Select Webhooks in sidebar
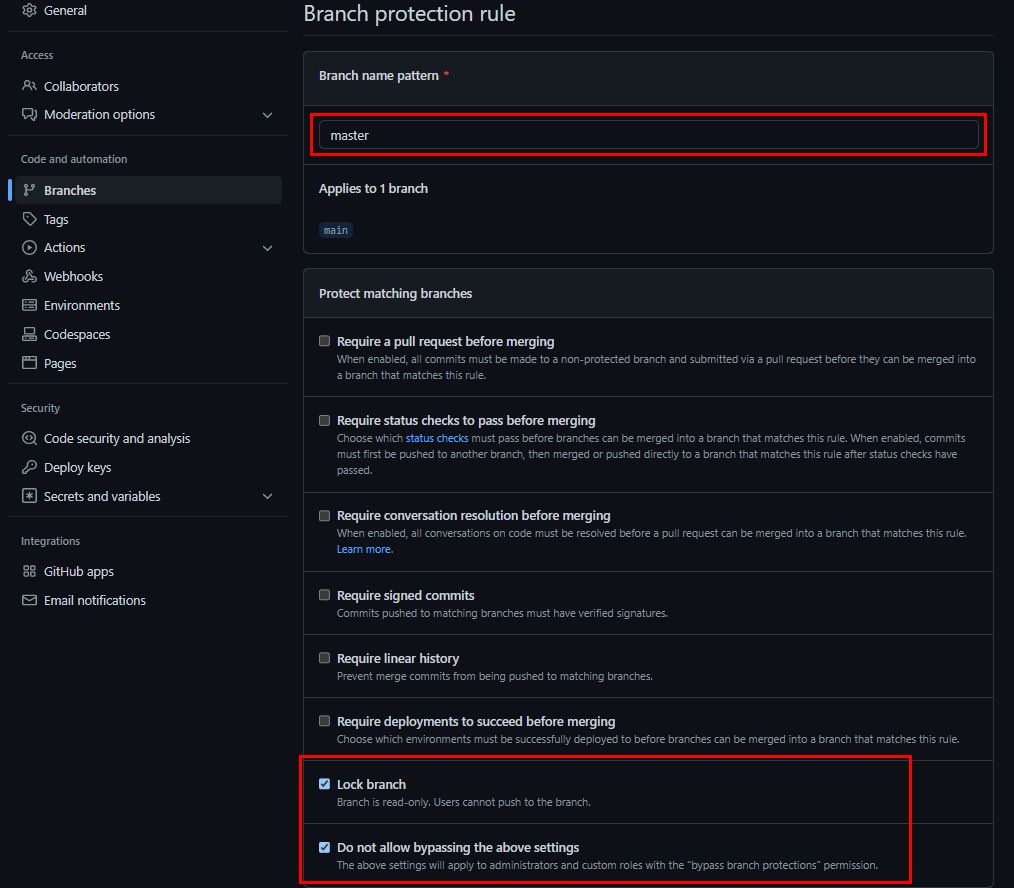Screen dimensions: 1014x888 click(x=74, y=276)
